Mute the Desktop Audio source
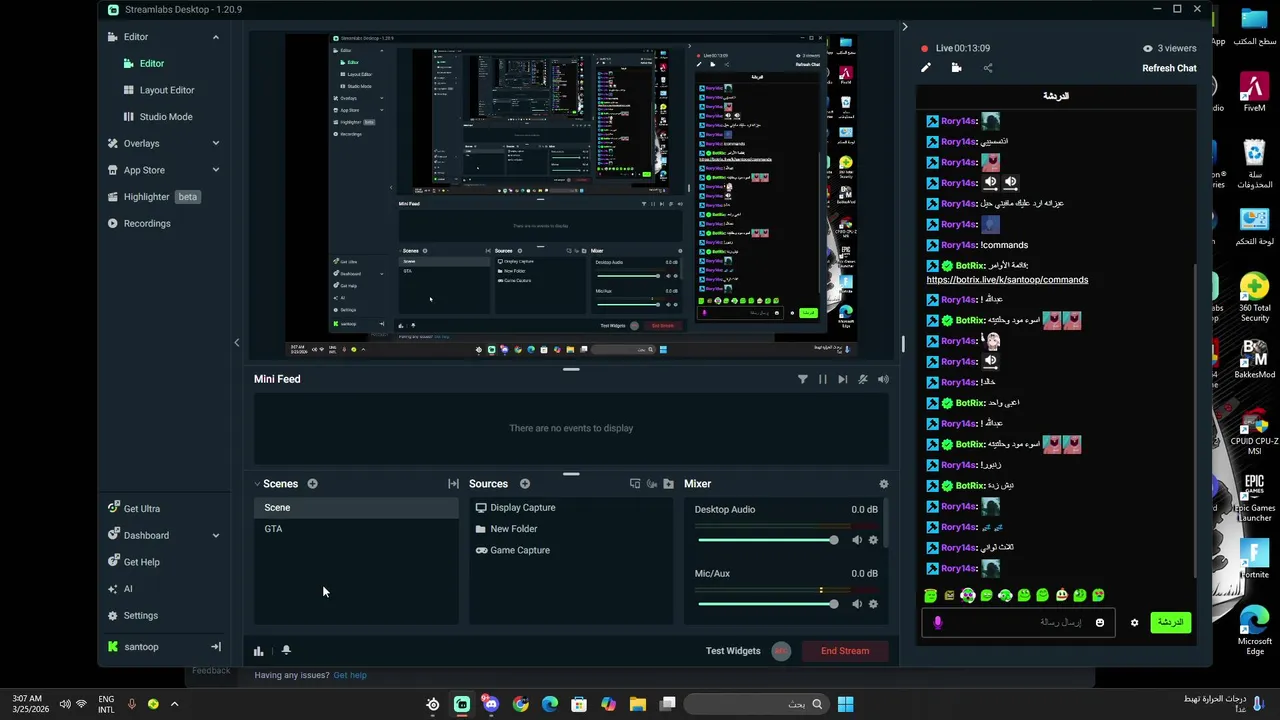 click(x=857, y=540)
